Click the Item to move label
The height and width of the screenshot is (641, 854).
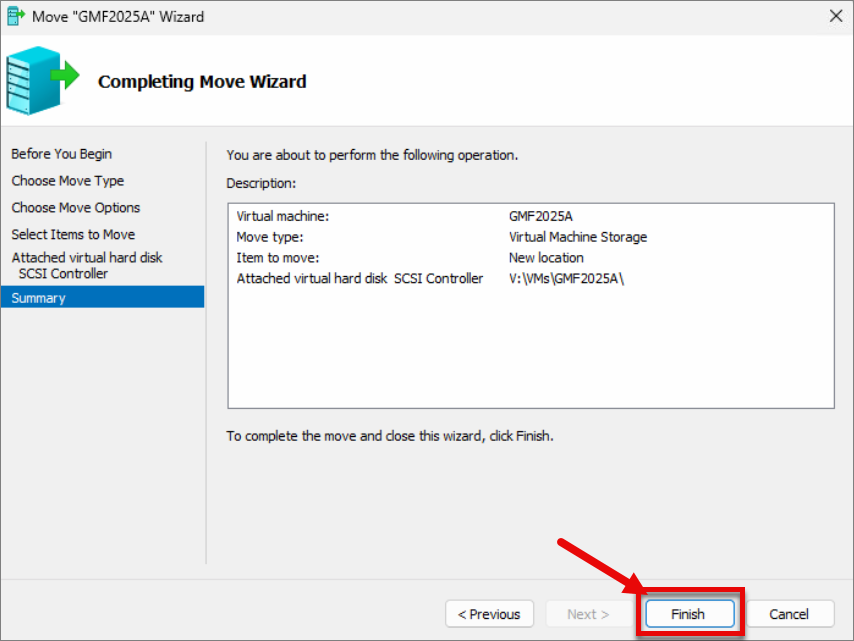click(x=277, y=258)
